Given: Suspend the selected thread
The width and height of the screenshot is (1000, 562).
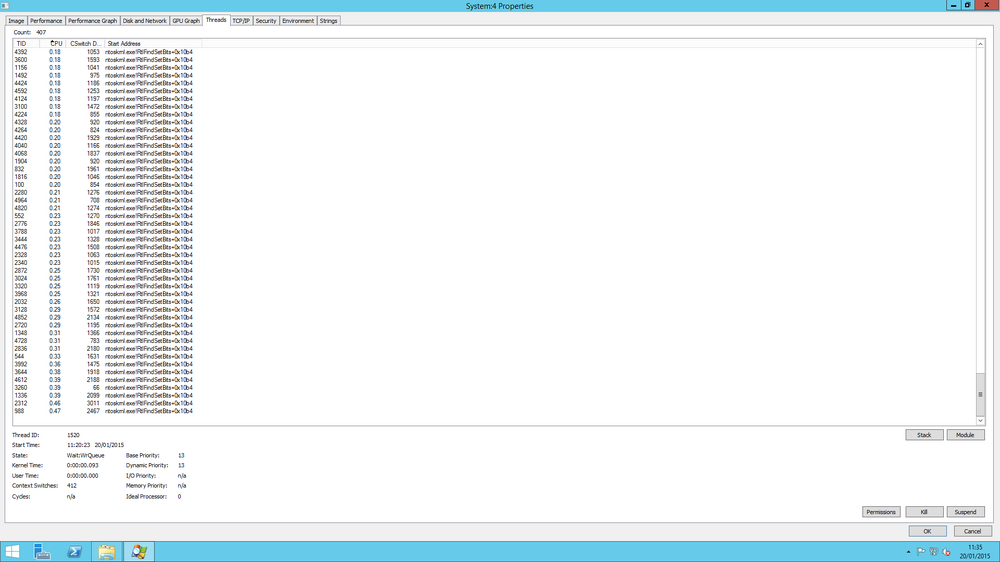Looking at the screenshot, I should pyautogui.click(x=965, y=512).
